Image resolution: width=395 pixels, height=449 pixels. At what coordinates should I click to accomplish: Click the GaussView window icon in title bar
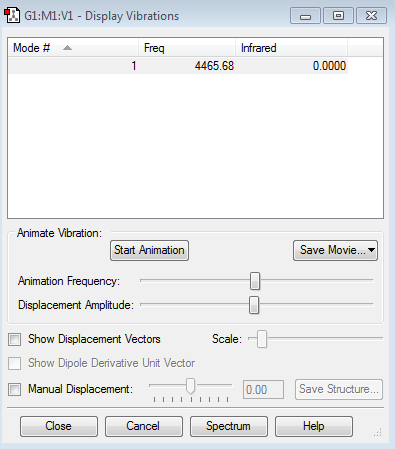(12, 15)
